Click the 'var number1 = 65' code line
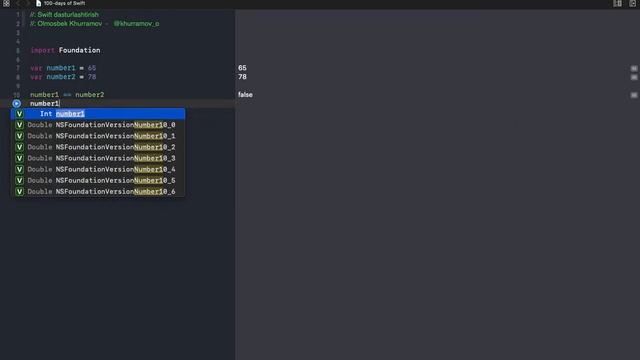This screenshot has height=360, width=640. coord(63,68)
